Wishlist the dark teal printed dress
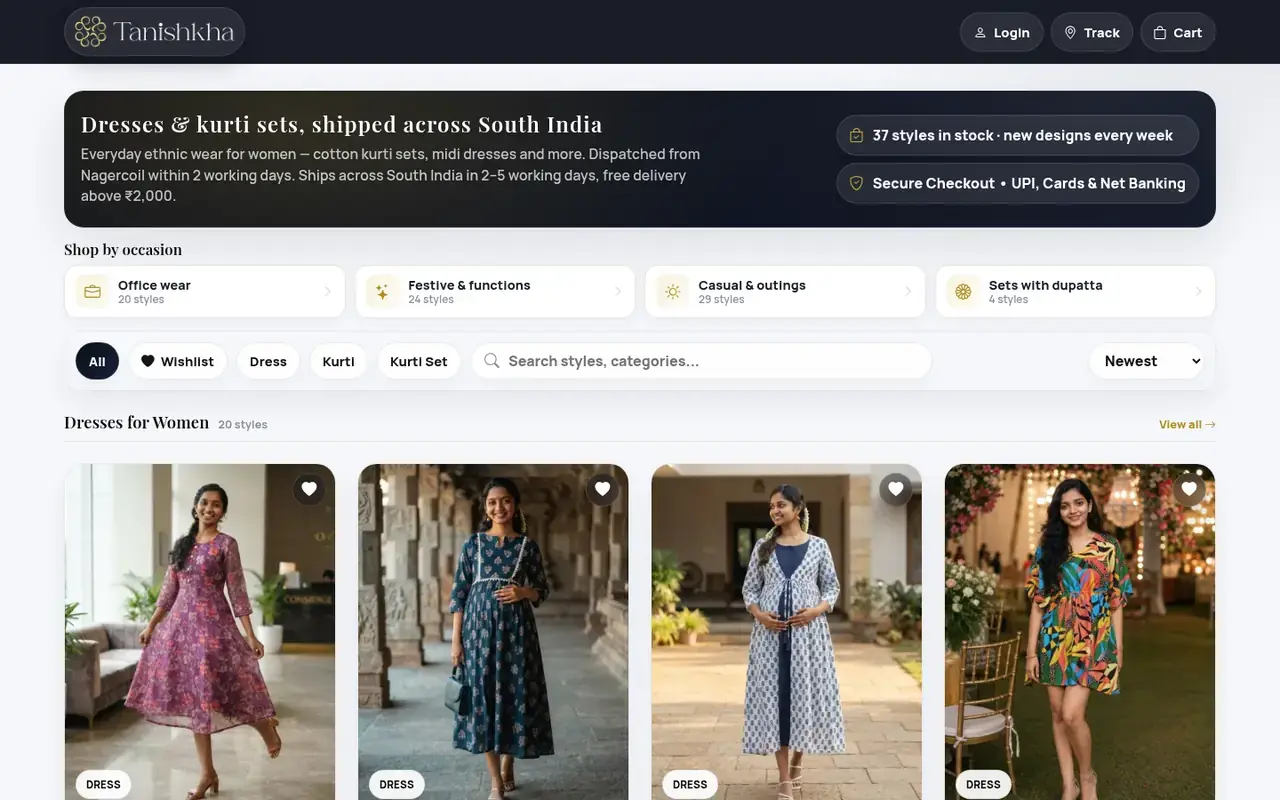This screenshot has height=800, width=1280. click(602, 489)
